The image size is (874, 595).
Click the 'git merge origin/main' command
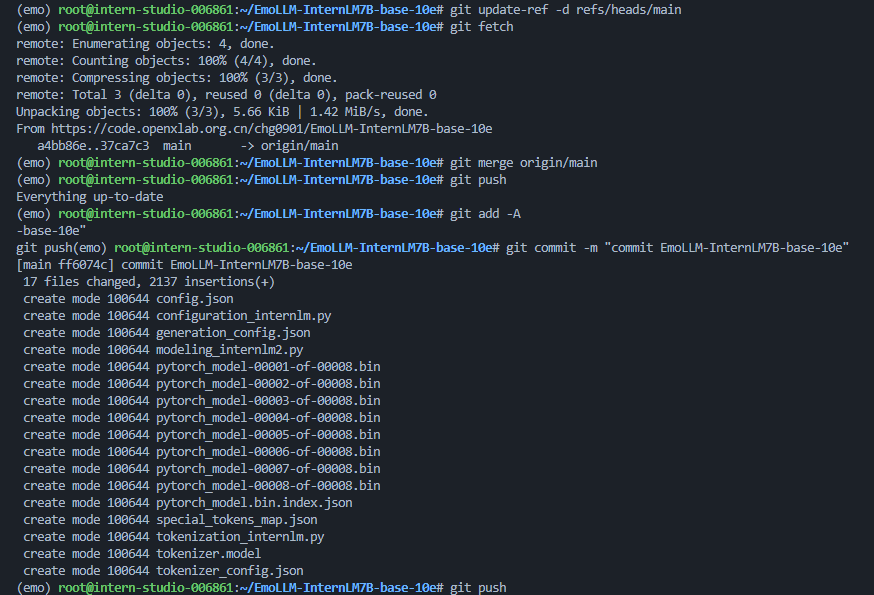click(523, 162)
